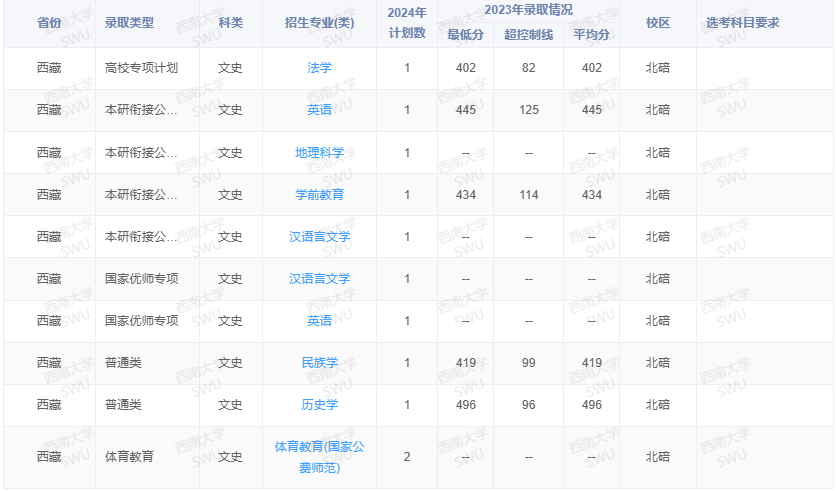Select the 北碚 campus cell in the 历史学 row
836x491 pixels.
pos(658,405)
